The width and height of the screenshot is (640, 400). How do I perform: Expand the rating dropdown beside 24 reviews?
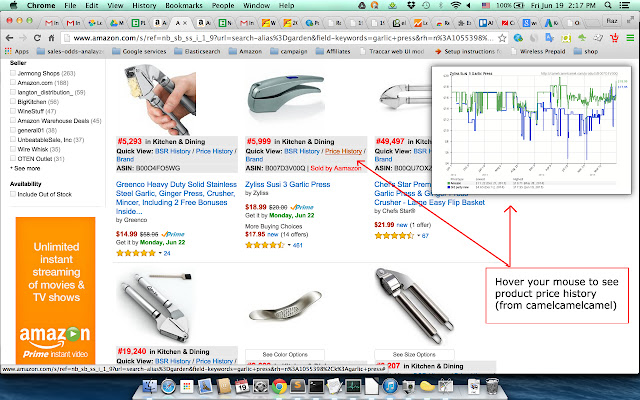pyautogui.click(x=160, y=253)
